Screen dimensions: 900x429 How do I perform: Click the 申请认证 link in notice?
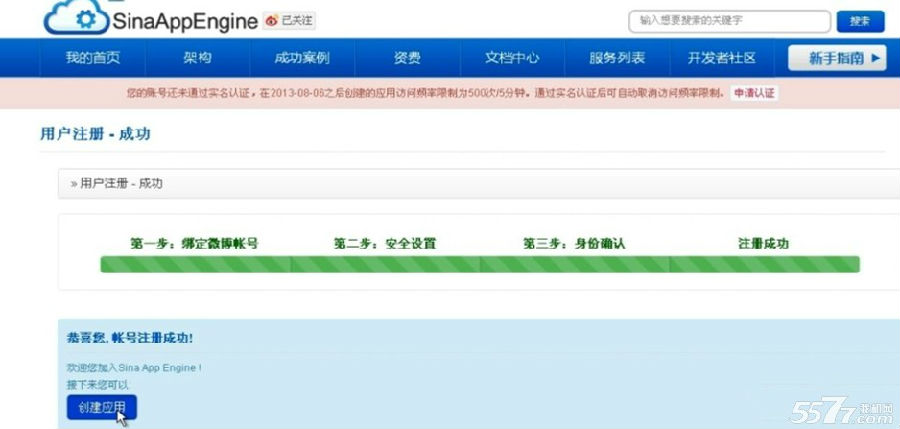(754, 93)
